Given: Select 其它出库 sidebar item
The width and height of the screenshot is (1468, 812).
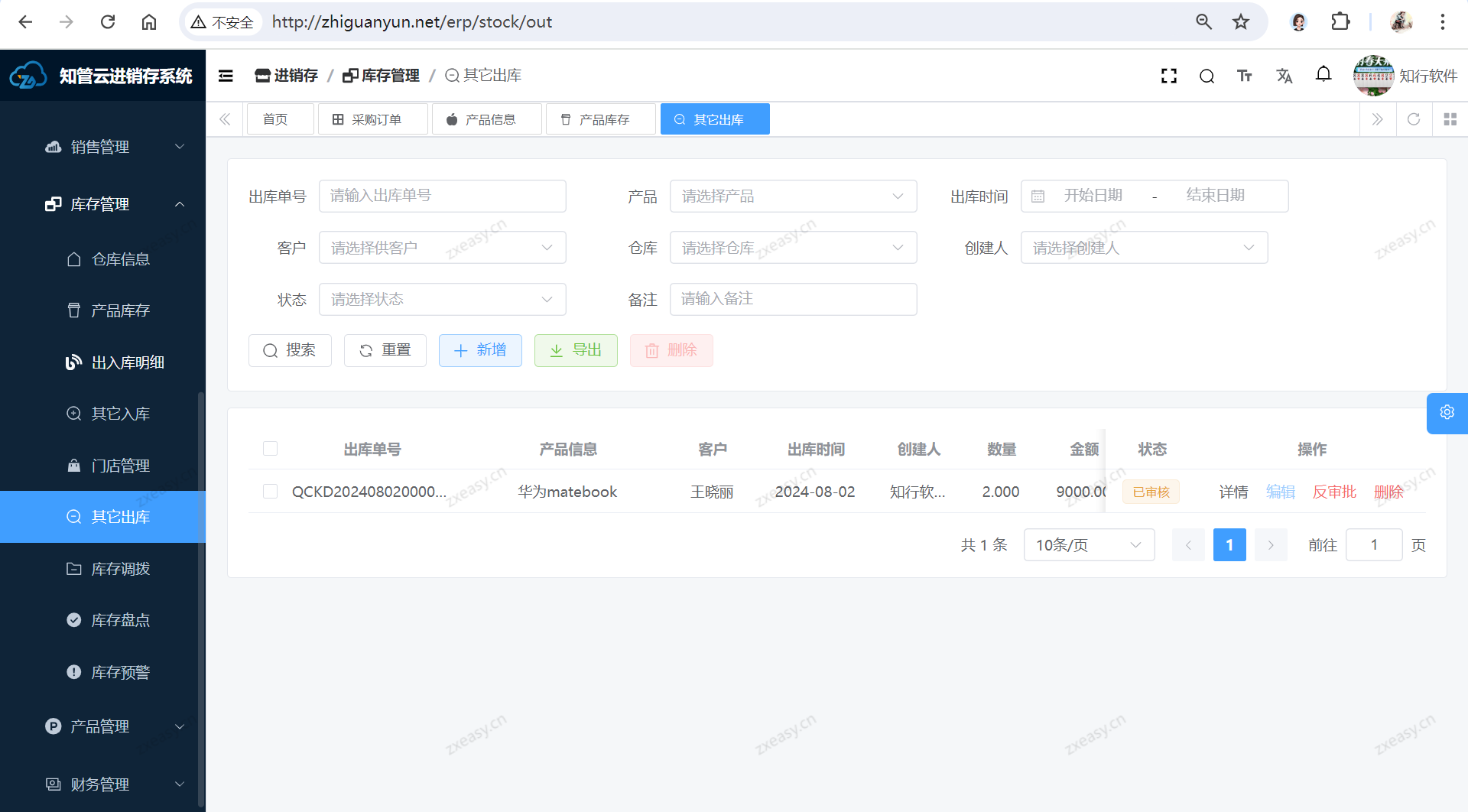Looking at the screenshot, I should coord(102,517).
